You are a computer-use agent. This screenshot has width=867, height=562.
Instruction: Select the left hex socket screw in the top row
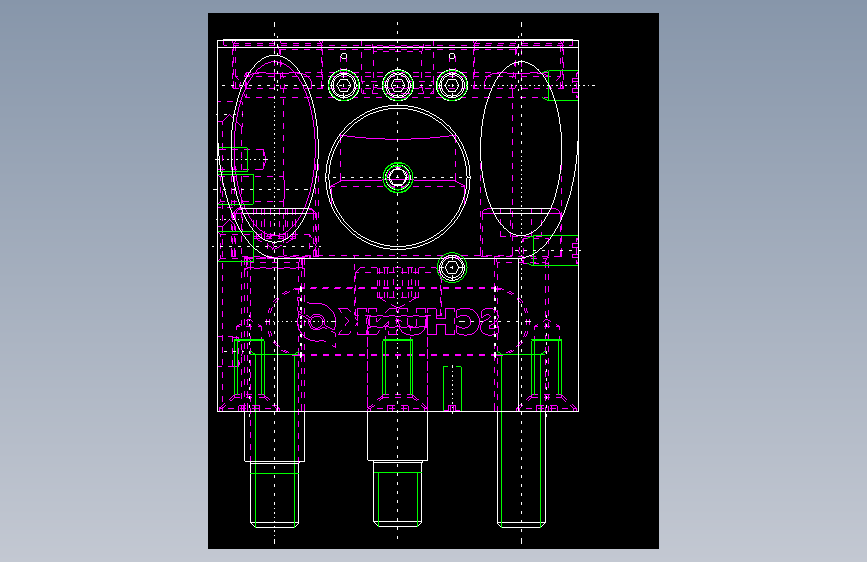click(x=344, y=85)
